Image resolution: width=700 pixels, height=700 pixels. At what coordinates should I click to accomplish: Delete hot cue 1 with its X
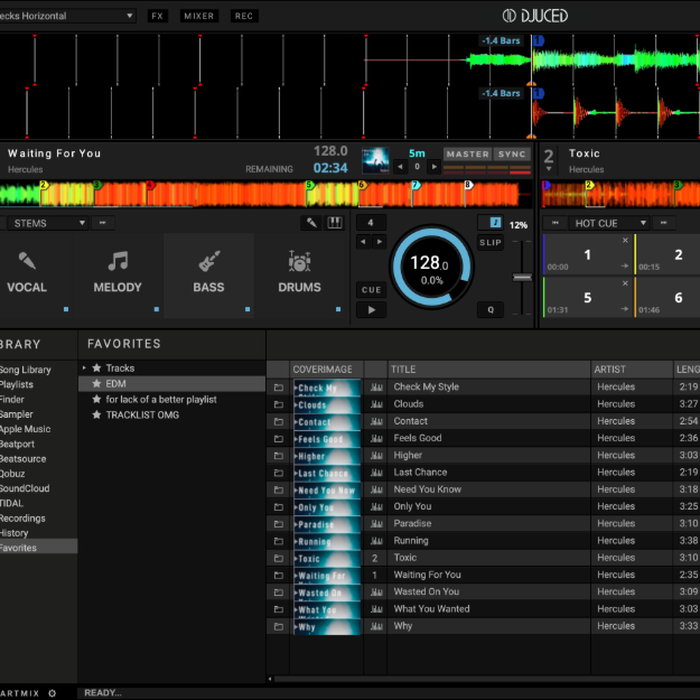(x=625, y=240)
